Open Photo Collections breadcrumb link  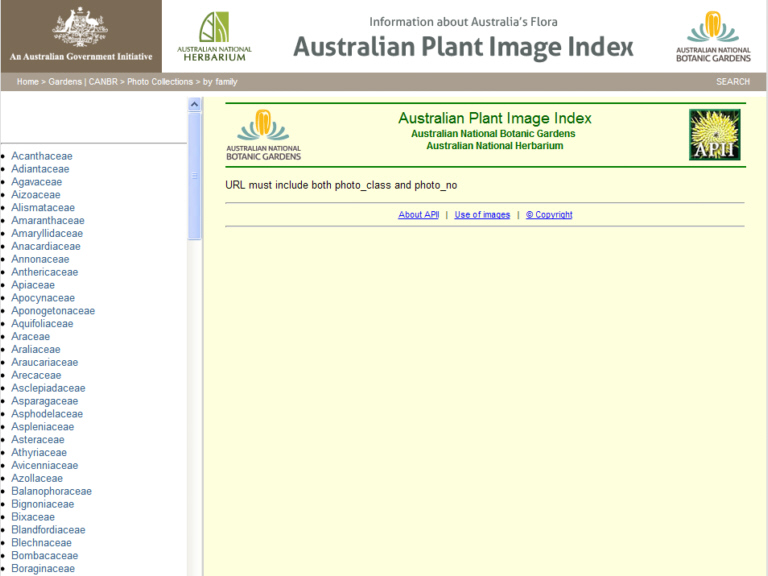160,82
